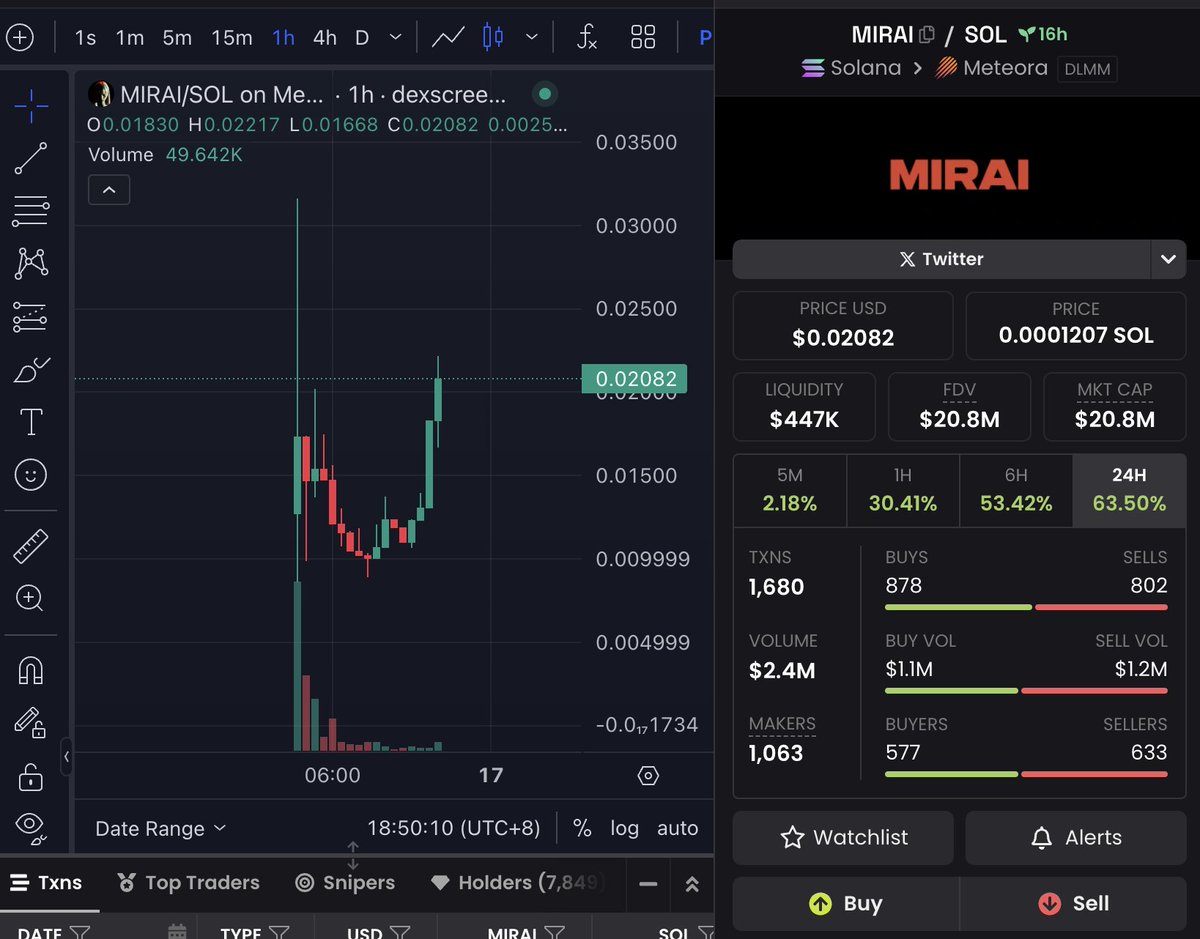This screenshot has height=939, width=1200.
Task: Open the chart layout grid selector
Action: 643,38
